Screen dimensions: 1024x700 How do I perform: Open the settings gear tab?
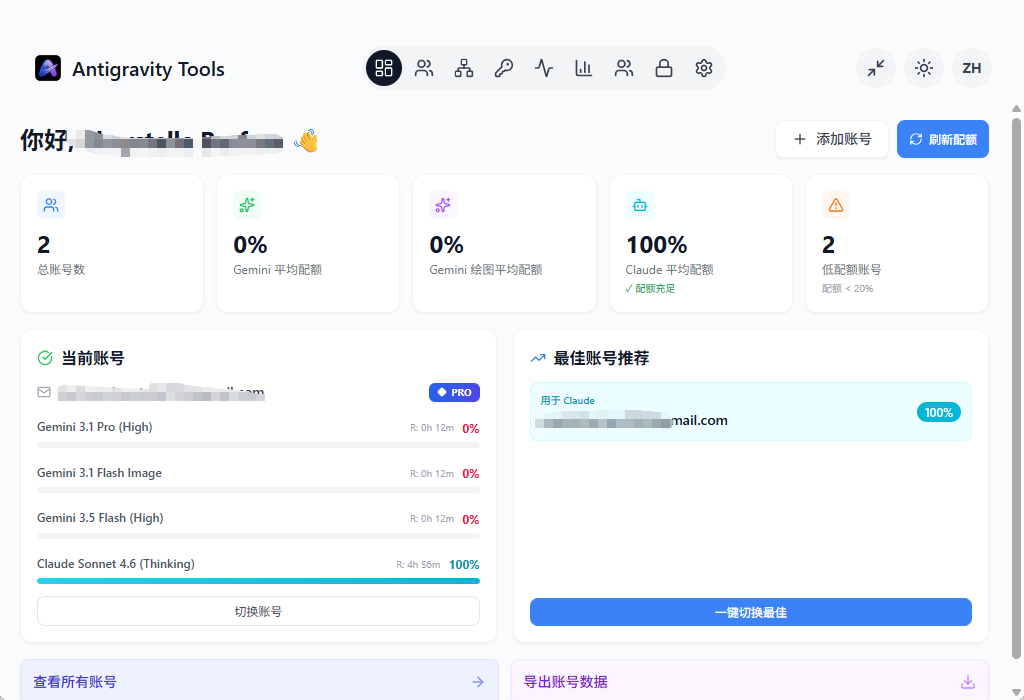point(703,68)
